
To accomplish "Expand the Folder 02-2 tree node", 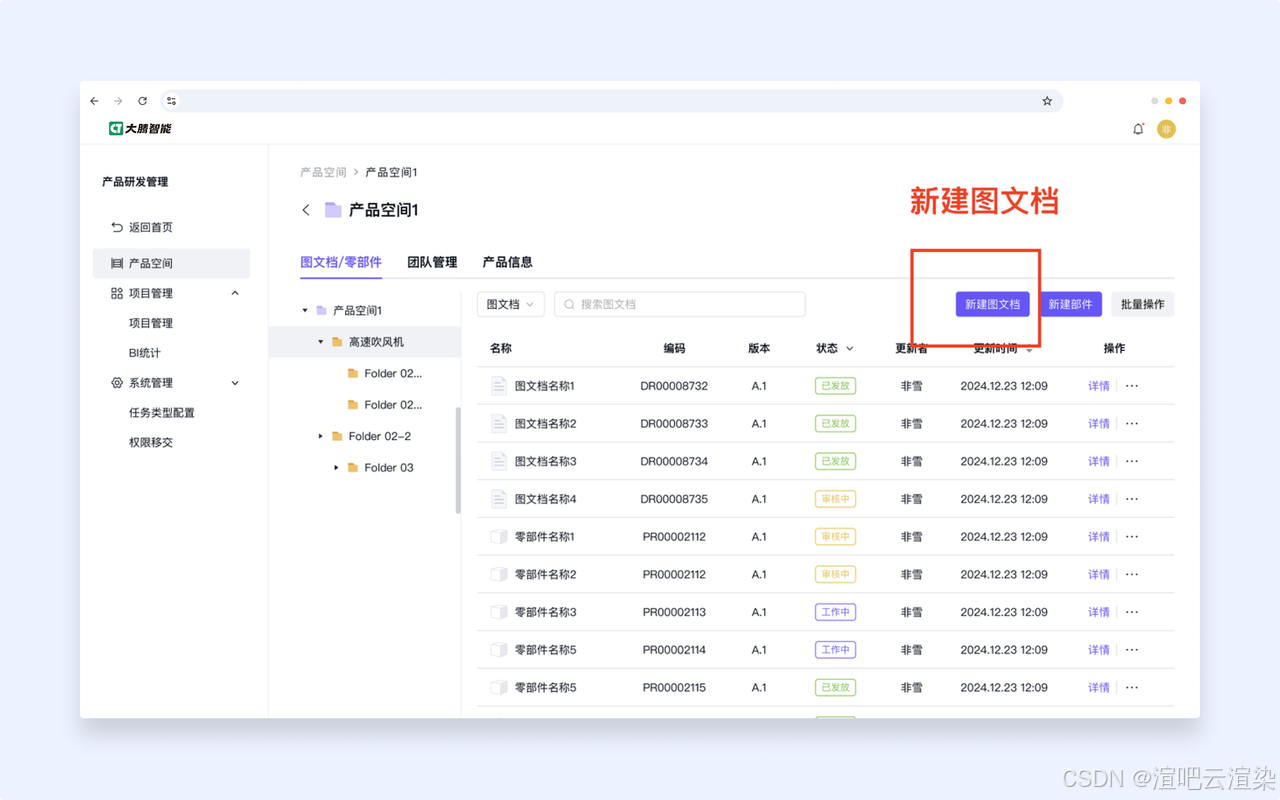I will pos(321,436).
